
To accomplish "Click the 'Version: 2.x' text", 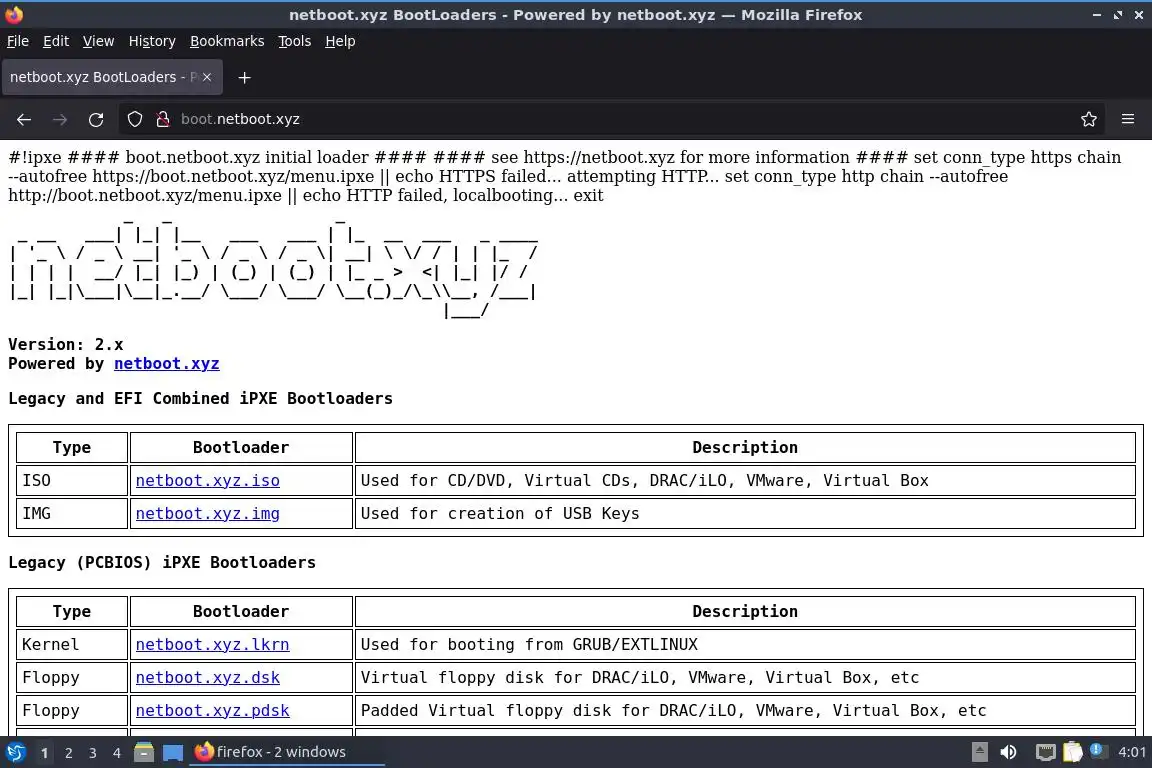I will [x=65, y=345].
